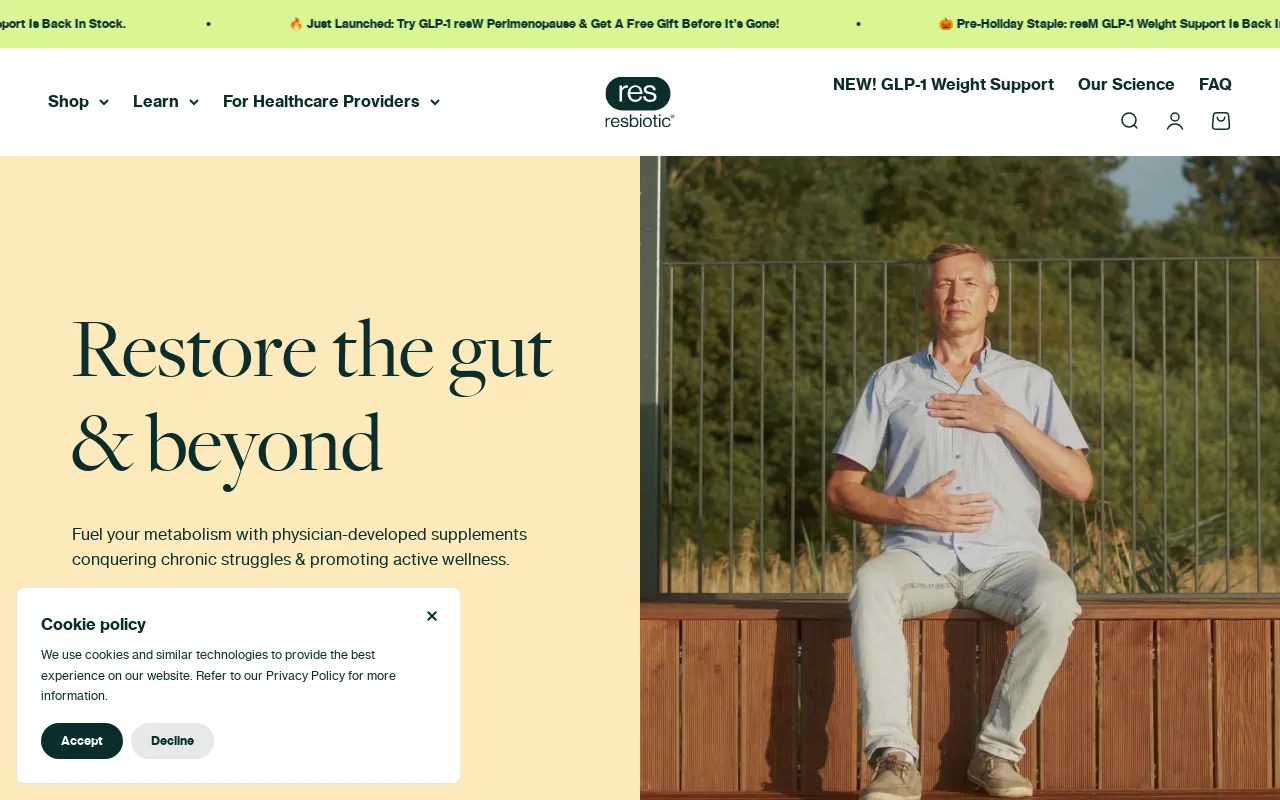The height and width of the screenshot is (800, 1280).
Task: Accept the cookie policy
Action: [82, 741]
